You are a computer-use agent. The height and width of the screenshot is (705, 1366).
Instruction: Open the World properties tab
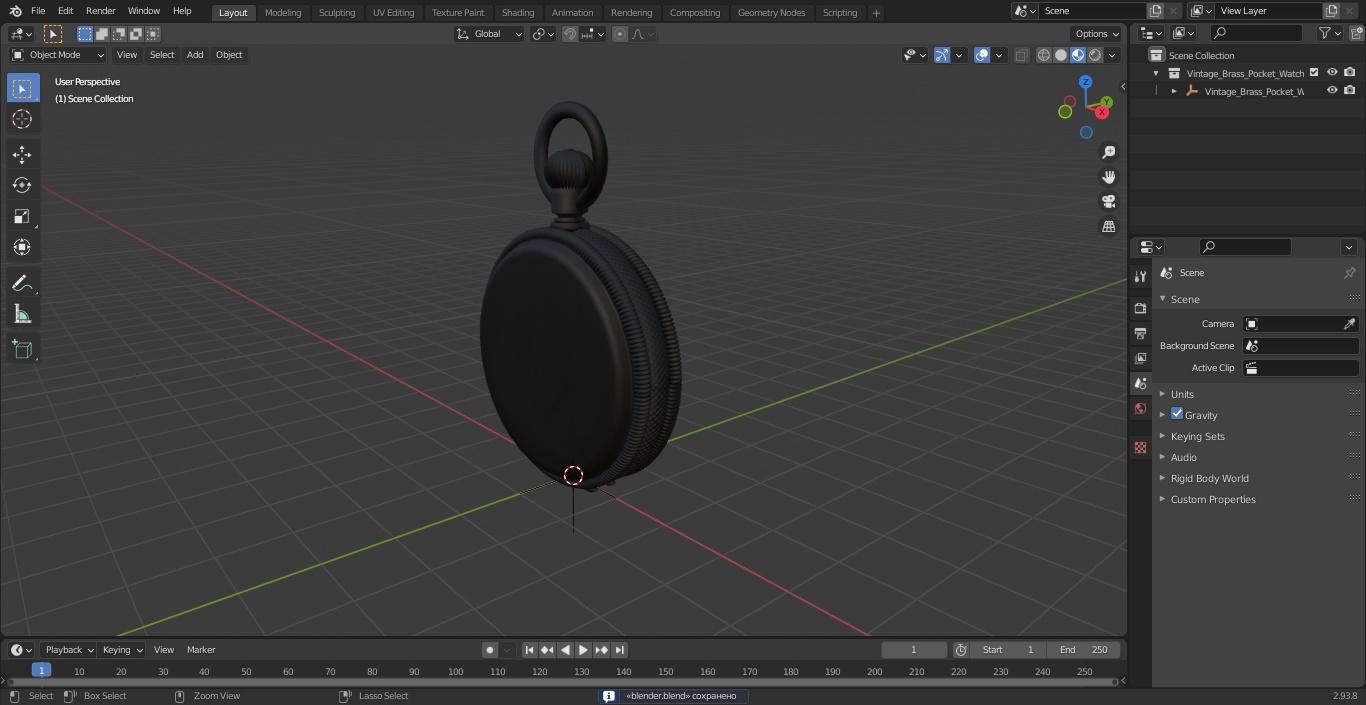pyautogui.click(x=1140, y=408)
